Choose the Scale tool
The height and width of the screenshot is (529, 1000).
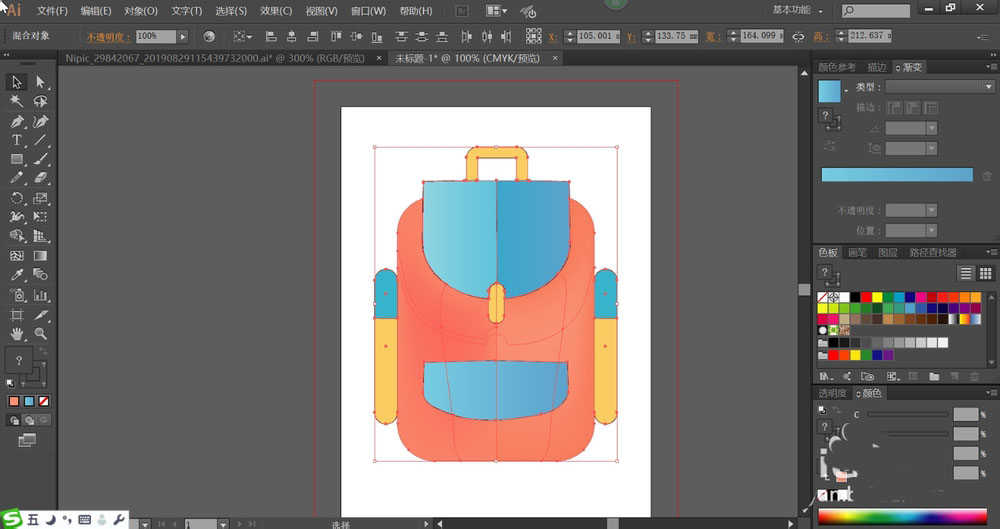[40, 198]
